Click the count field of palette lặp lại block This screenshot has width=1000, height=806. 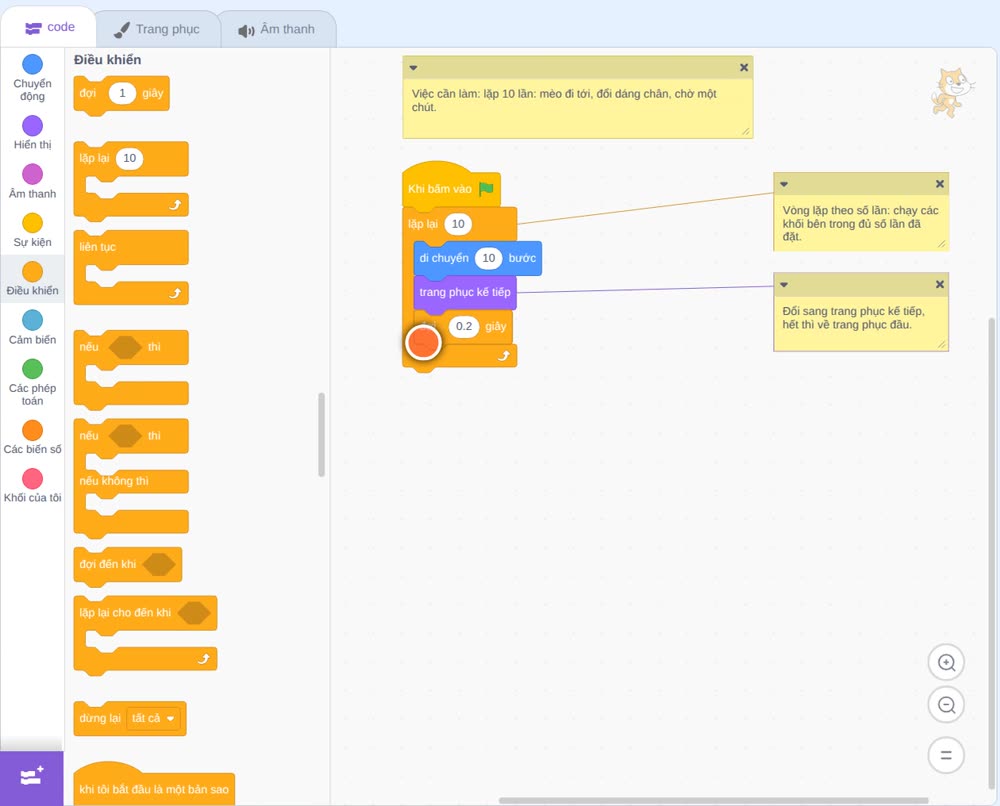129,158
